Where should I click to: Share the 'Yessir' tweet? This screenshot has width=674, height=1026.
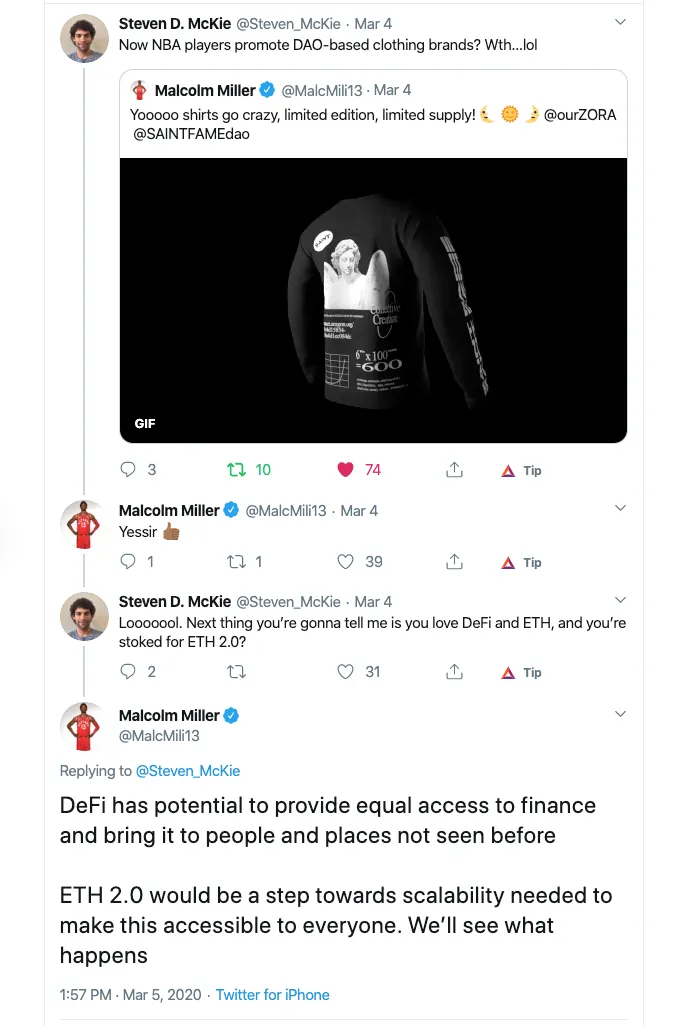(454, 561)
